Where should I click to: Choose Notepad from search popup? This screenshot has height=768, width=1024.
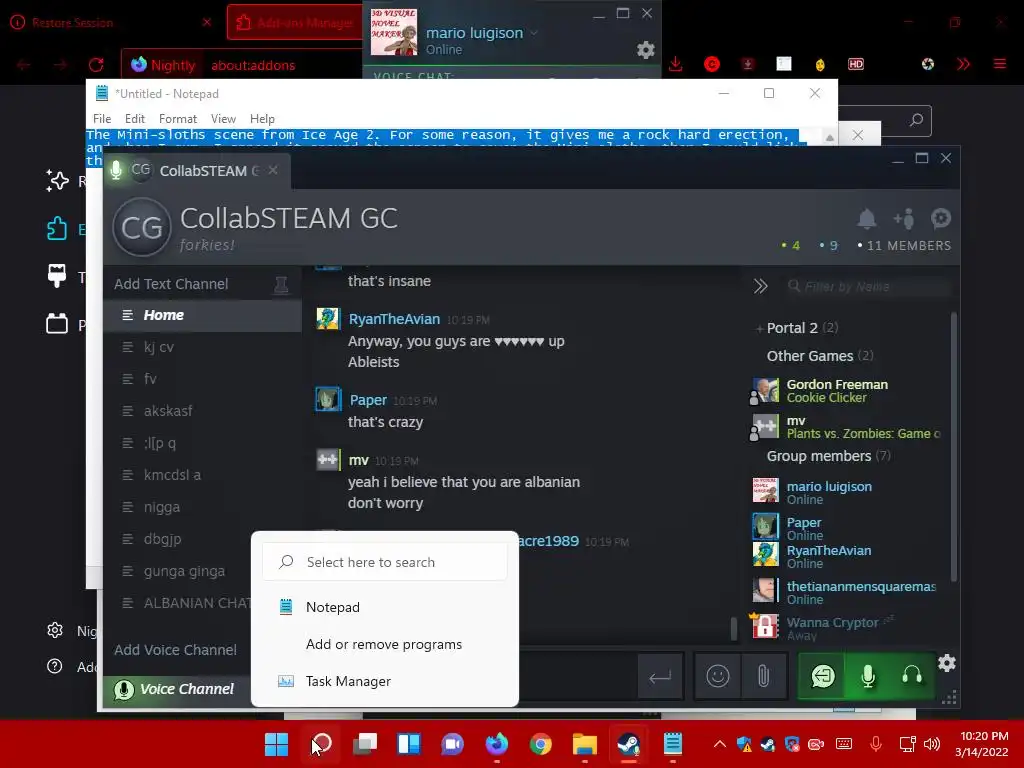click(x=385, y=607)
